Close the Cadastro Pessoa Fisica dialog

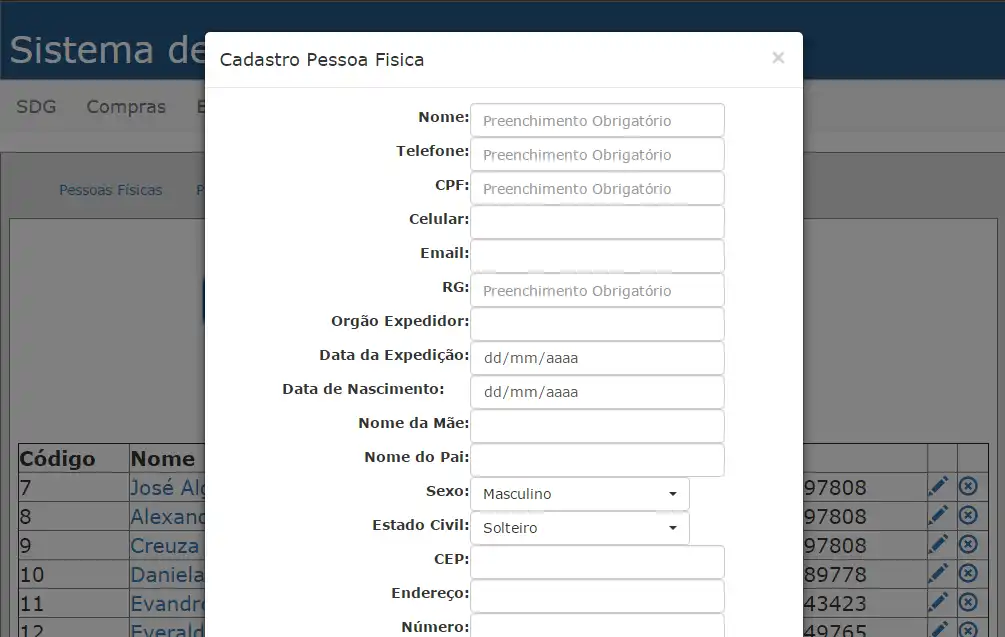tap(778, 58)
